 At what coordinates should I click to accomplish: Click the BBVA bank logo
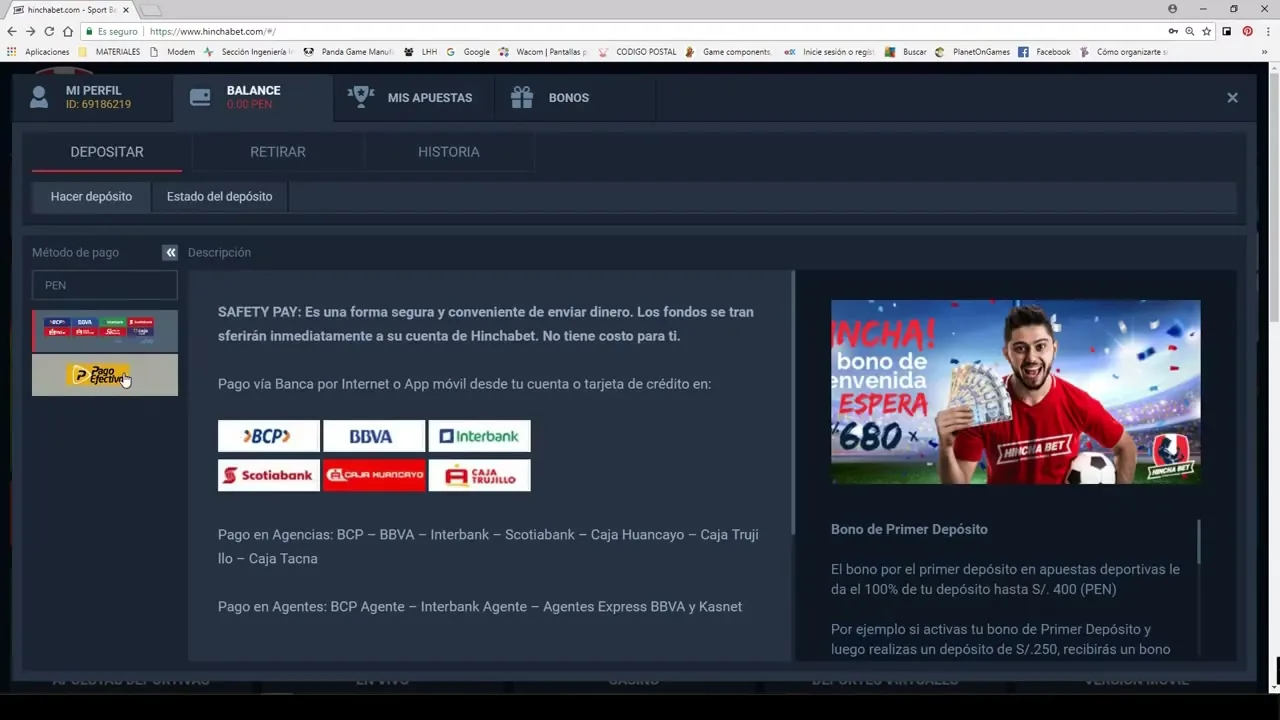point(374,436)
